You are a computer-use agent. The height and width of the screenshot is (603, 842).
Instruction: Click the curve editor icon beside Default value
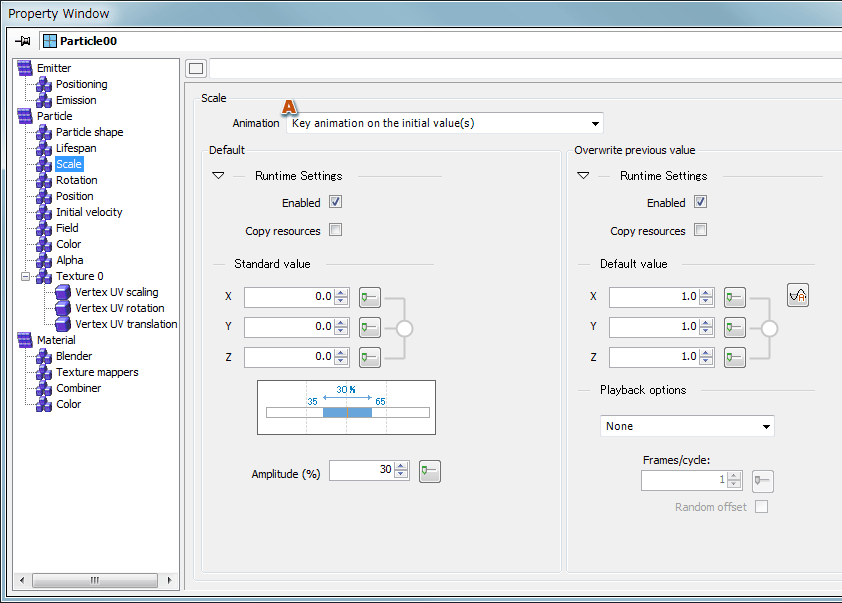click(798, 295)
